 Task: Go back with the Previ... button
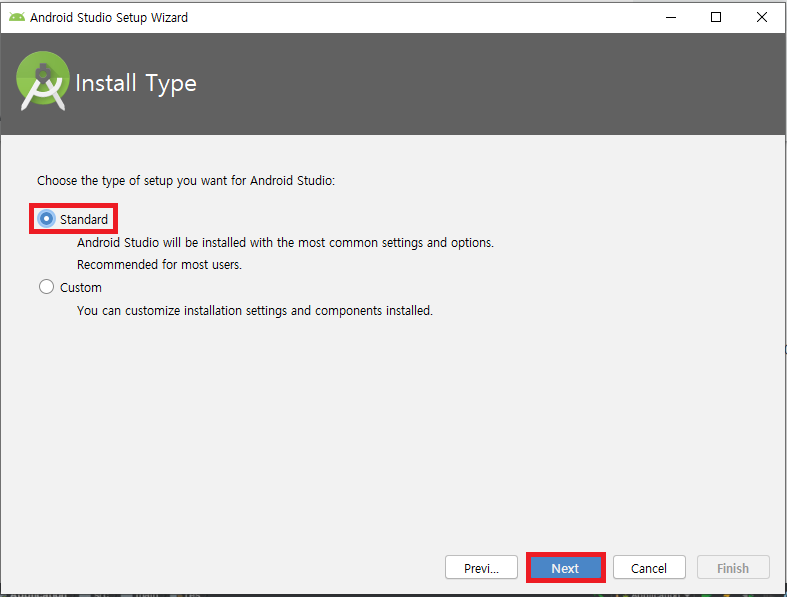pyautogui.click(x=481, y=568)
